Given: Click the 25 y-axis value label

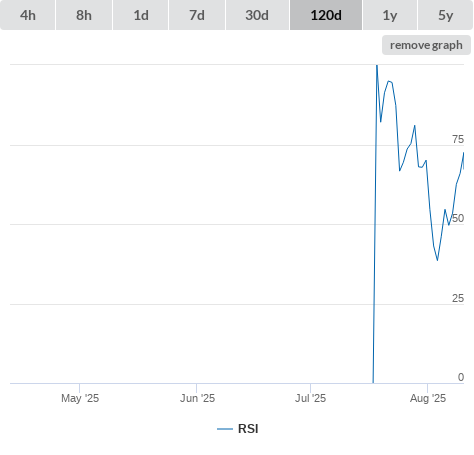Looking at the screenshot, I should (x=458, y=298).
